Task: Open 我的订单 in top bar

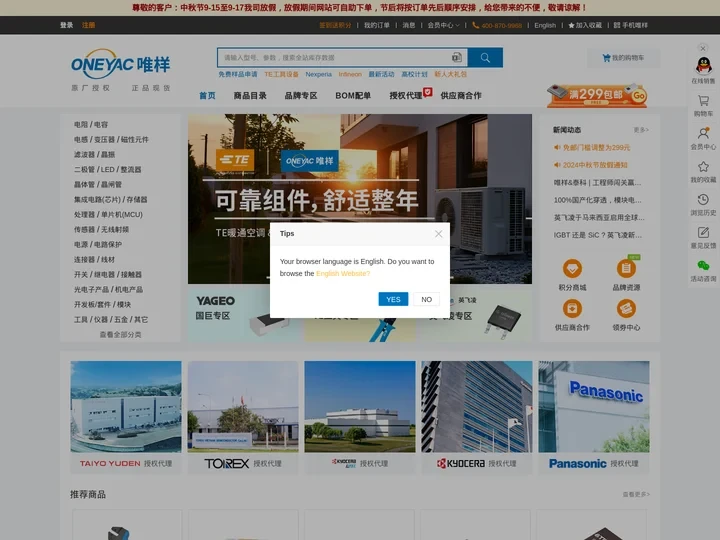Action: [x=377, y=25]
